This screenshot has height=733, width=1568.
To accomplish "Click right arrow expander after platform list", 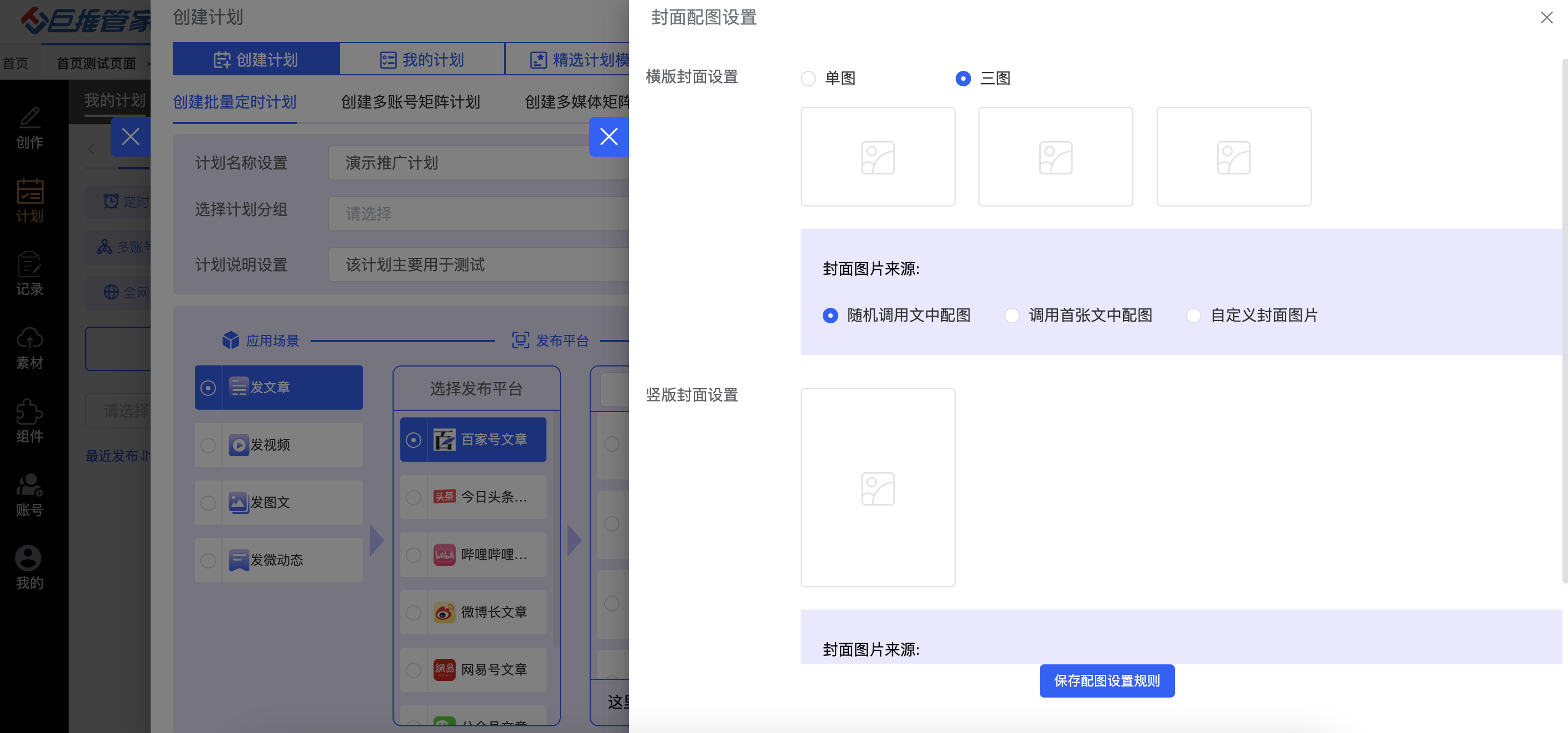I will 574,540.
